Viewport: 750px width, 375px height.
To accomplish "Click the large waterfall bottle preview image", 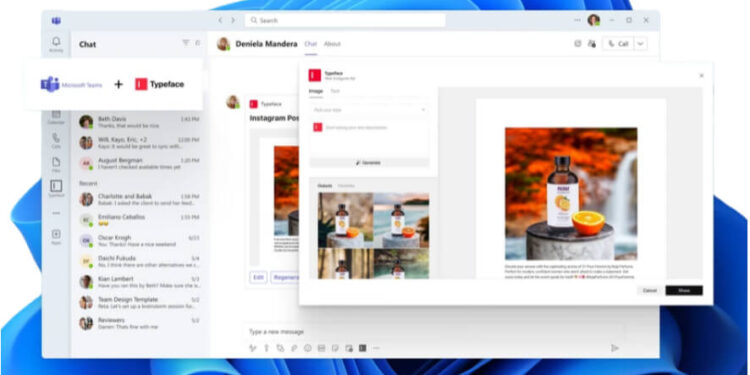I will (x=571, y=194).
